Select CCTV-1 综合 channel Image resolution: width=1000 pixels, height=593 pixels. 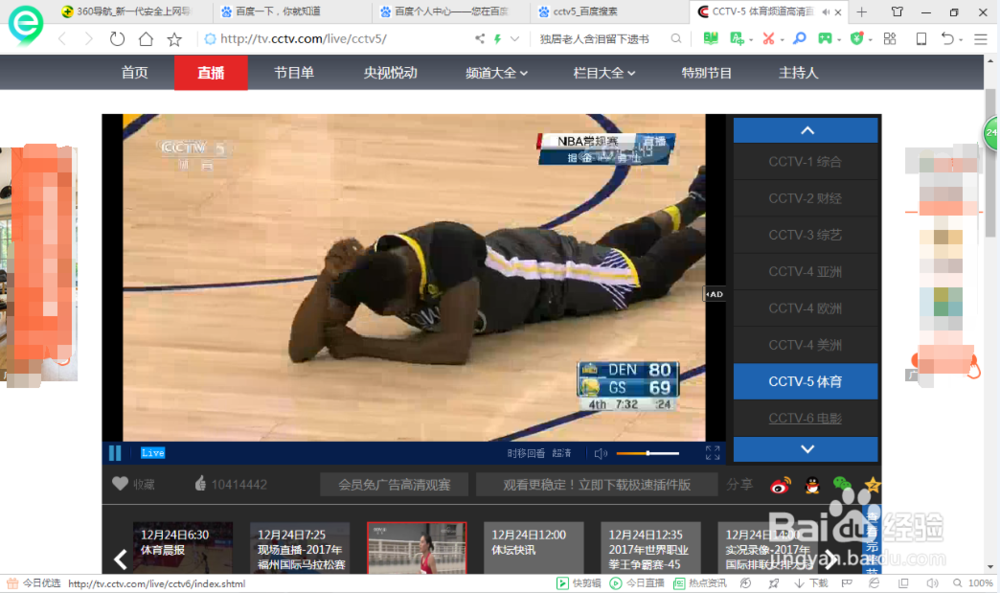click(805, 161)
